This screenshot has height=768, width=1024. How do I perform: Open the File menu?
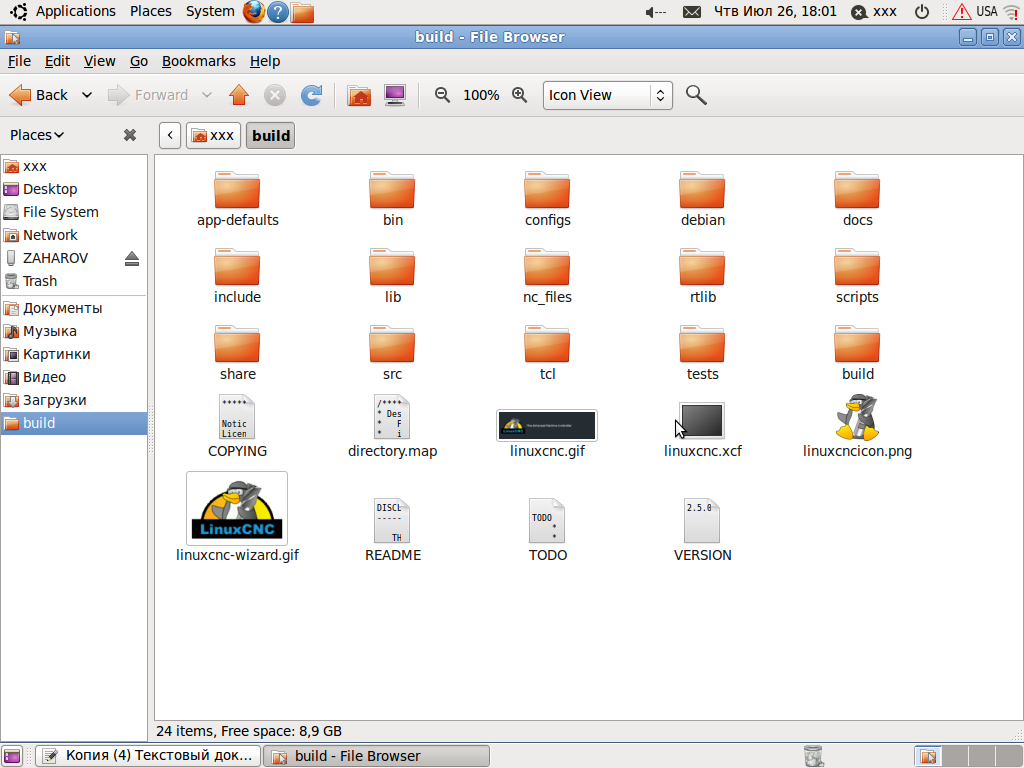[19, 61]
